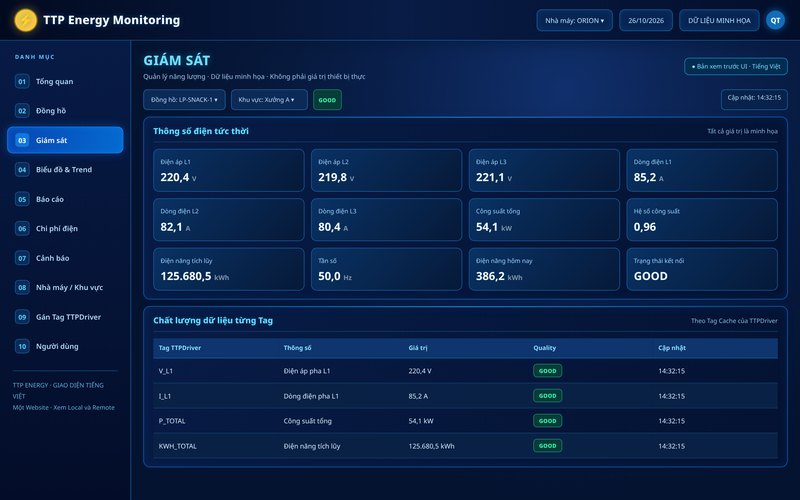This screenshot has height=500, width=800.
Task: Click the Thông số điện tức thời heading
Action: tap(201, 131)
